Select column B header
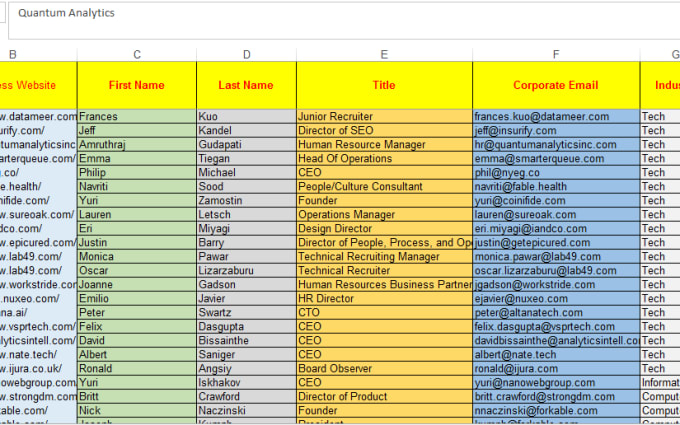The height and width of the screenshot is (425, 680). coord(38,55)
